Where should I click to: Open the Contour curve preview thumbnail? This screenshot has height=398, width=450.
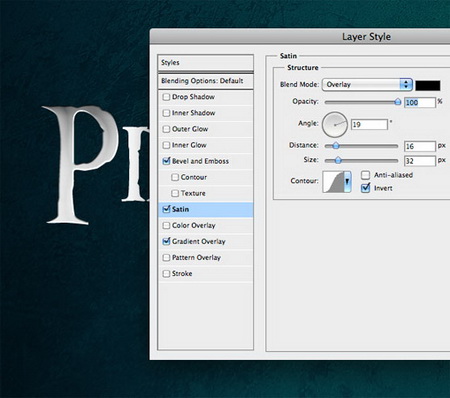333,181
